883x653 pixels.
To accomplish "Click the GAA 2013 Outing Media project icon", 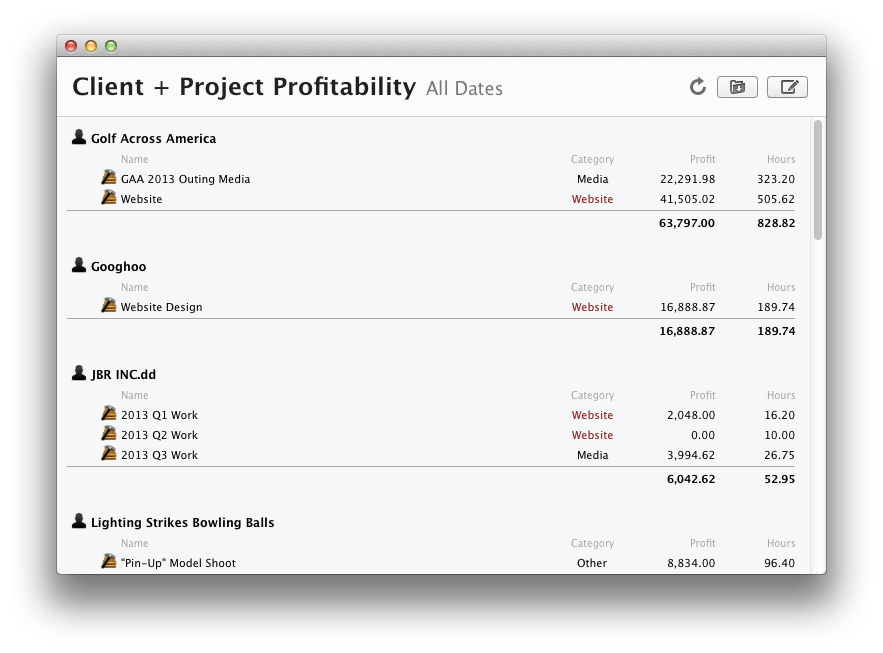I will point(109,178).
